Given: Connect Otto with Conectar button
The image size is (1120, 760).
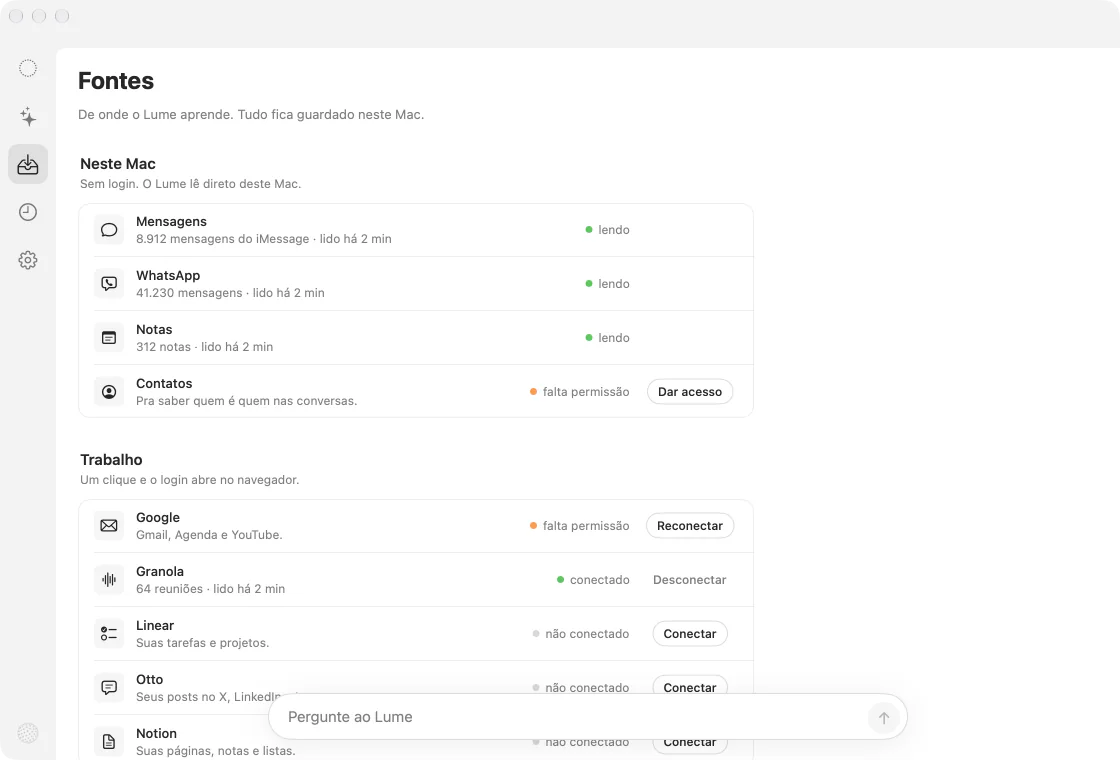Looking at the screenshot, I should [690, 685].
